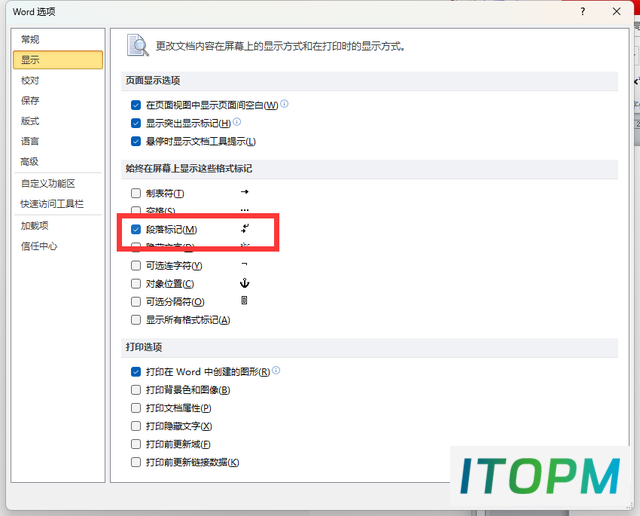
Task: Uncheck 悬停时显示文档工具提示
Action: point(136,141)
